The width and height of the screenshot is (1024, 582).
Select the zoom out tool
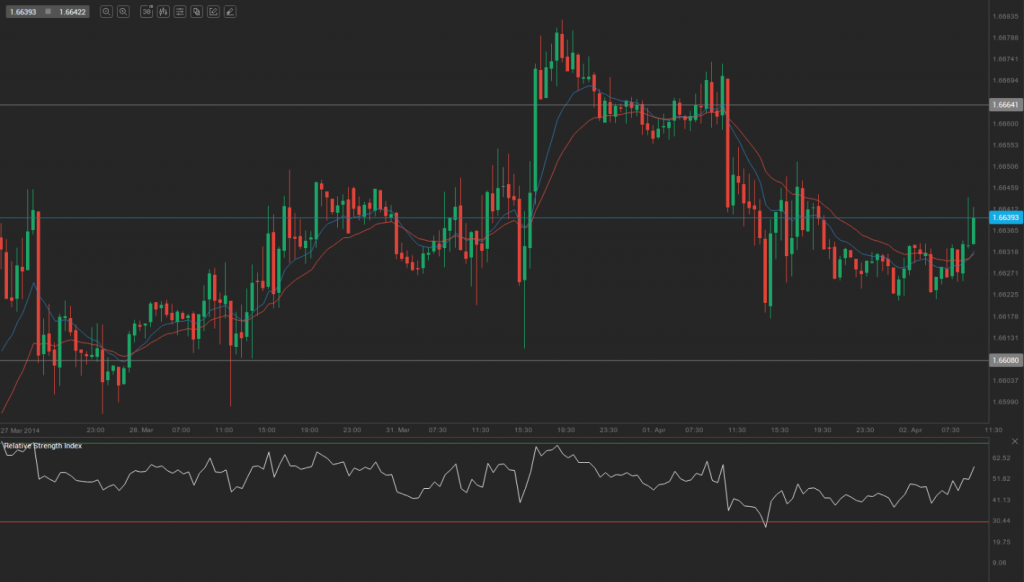124,11
